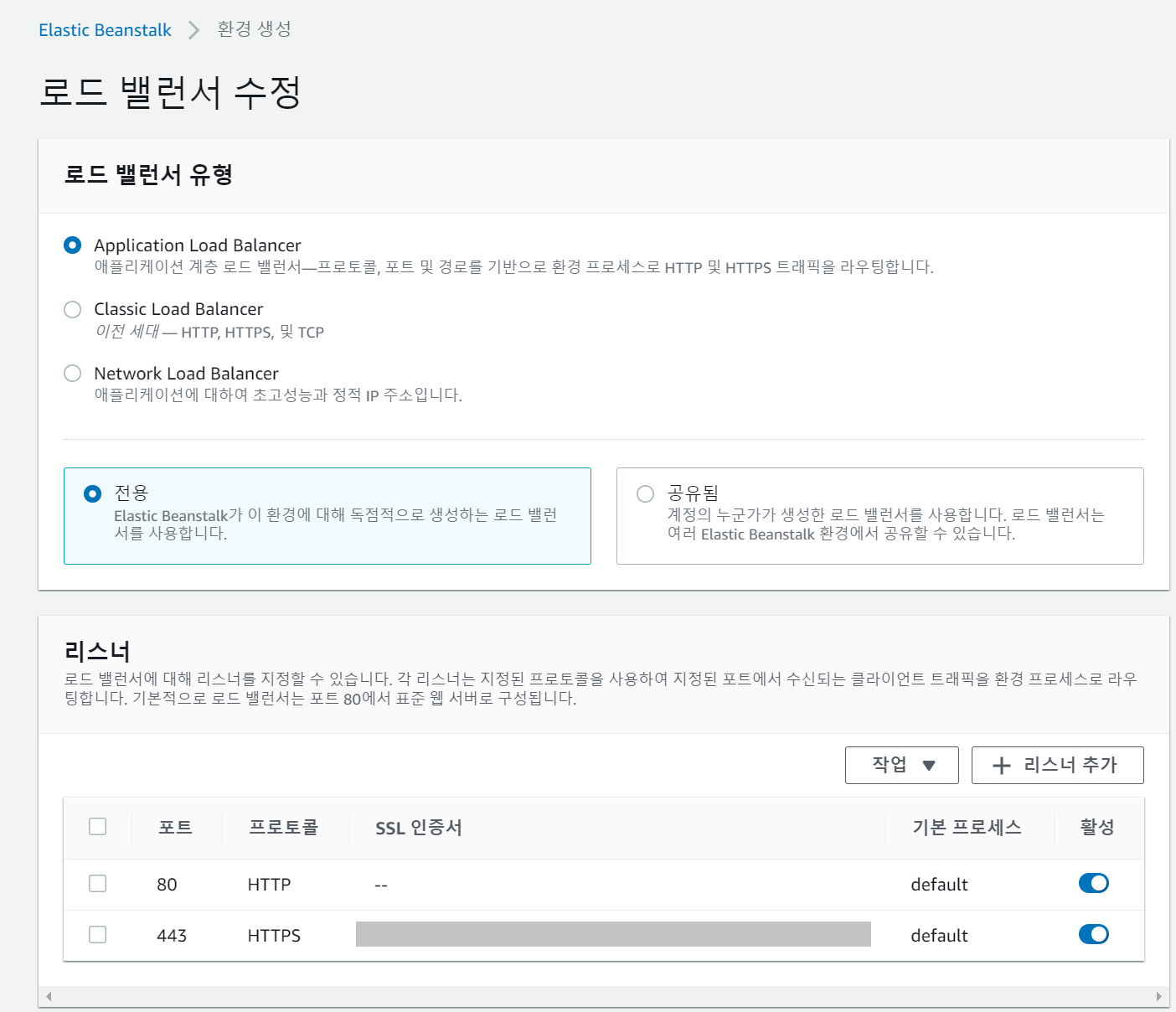Select the Classic Load Balancer radio button

point(73,309)
